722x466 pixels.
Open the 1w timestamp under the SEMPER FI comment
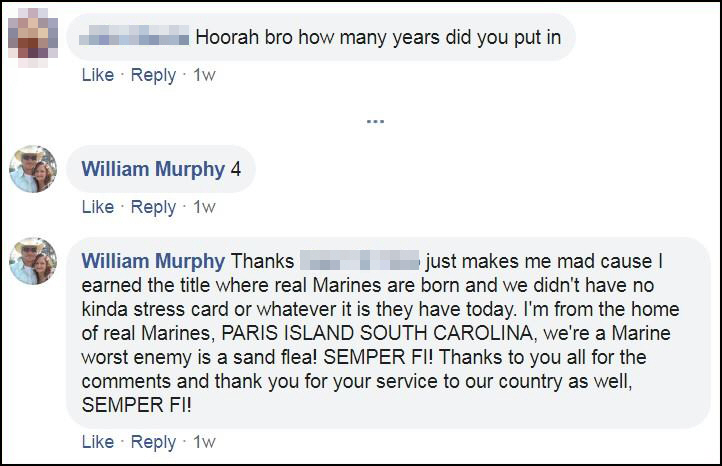[x=204, y=441]
